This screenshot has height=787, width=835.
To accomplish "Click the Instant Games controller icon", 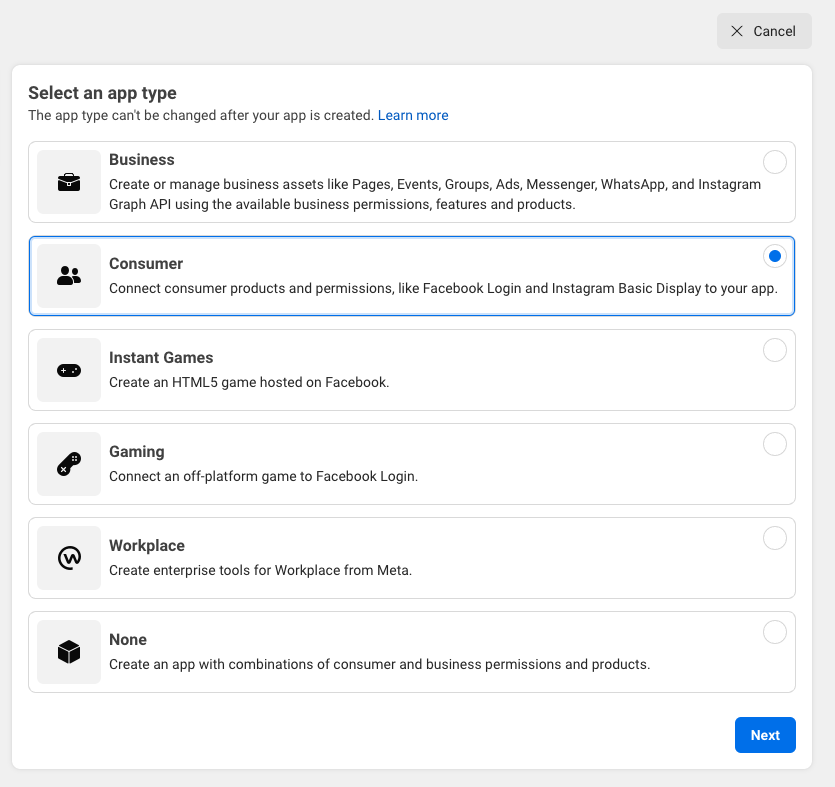I will click(69, 370).
